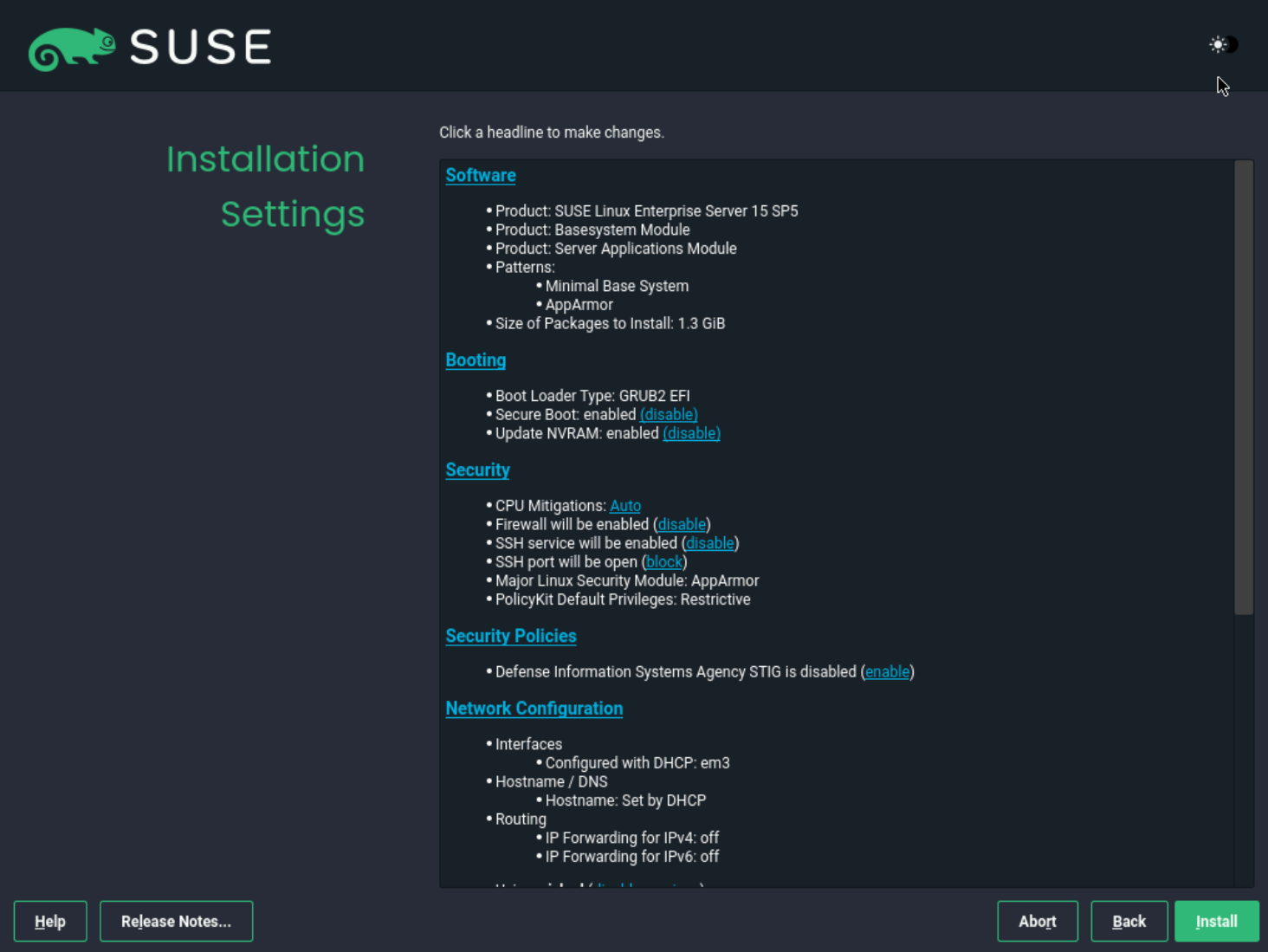Disable Secure Boot via its link
The image size is (1268, 952).
coord(669,414)
